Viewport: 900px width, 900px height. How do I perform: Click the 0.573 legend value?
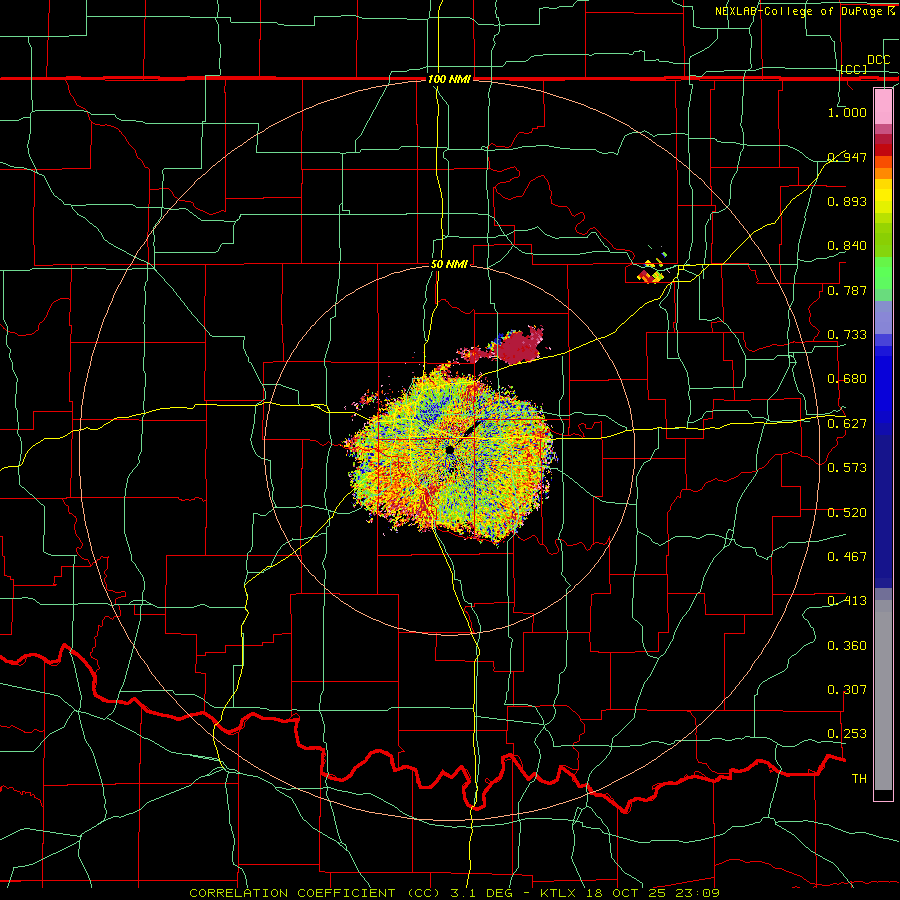pyautogui.click(x=847, y=468)
